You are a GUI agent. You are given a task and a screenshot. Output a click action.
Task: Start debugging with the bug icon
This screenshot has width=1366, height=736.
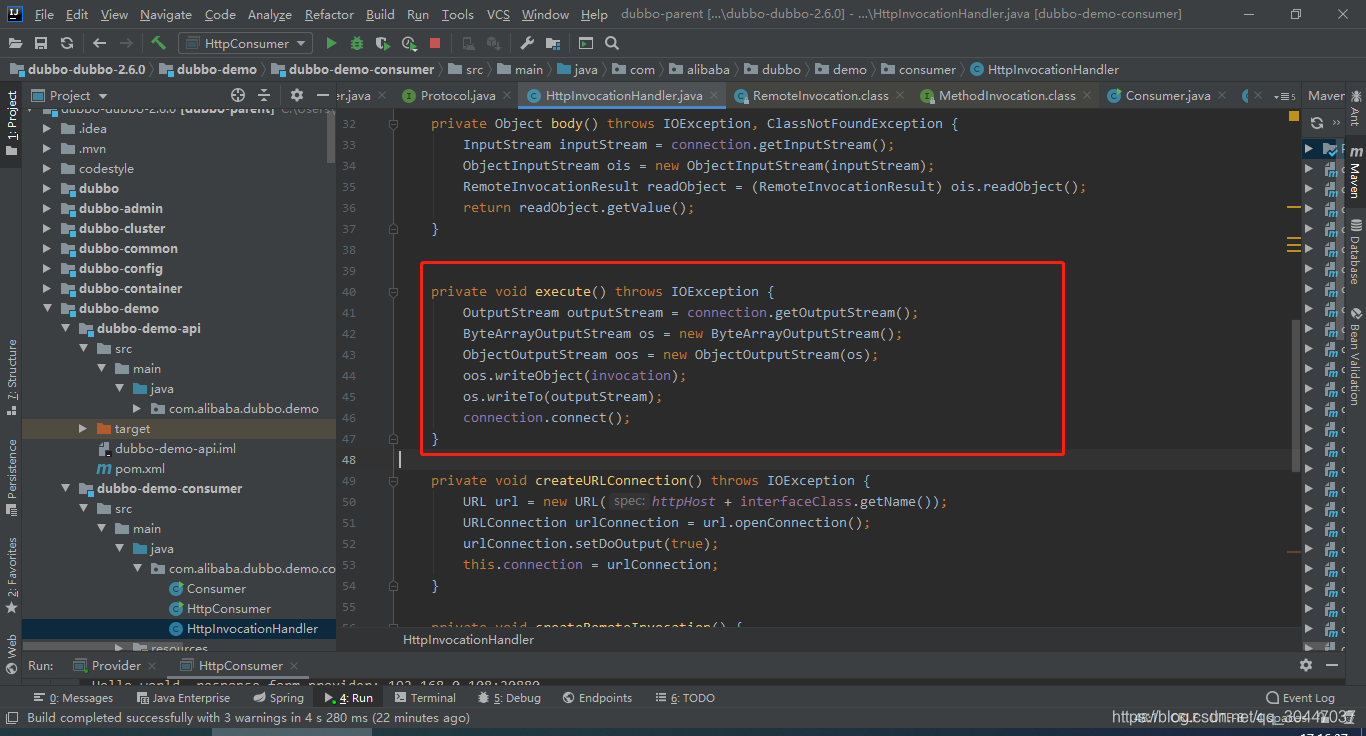357,43
